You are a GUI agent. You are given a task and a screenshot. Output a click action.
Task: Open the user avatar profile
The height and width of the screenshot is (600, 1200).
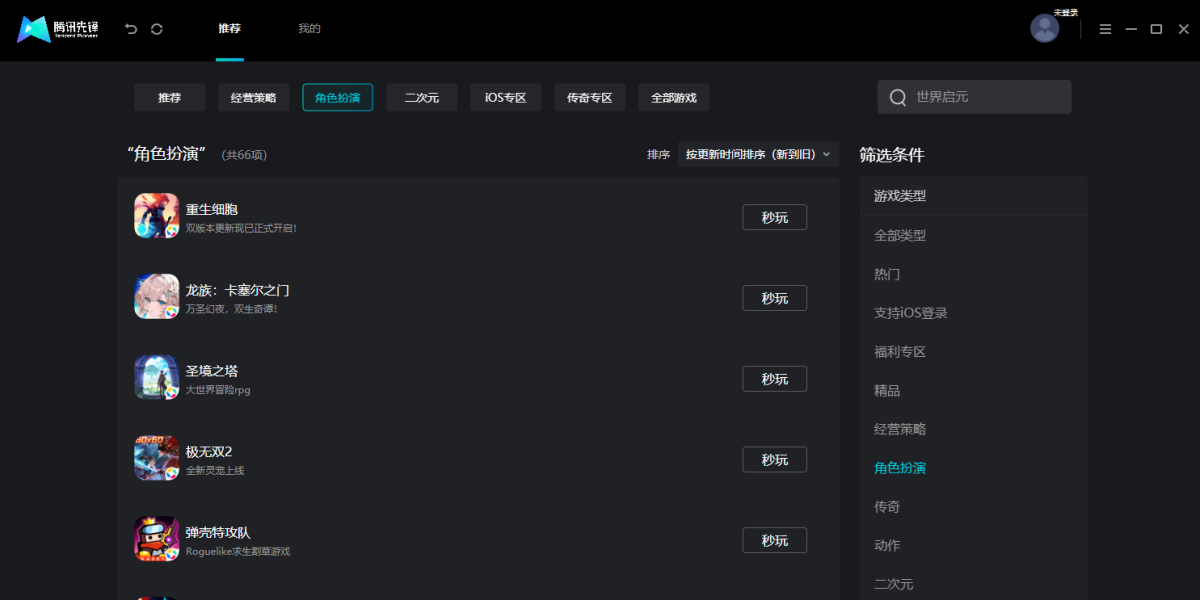pos(1044,28)
